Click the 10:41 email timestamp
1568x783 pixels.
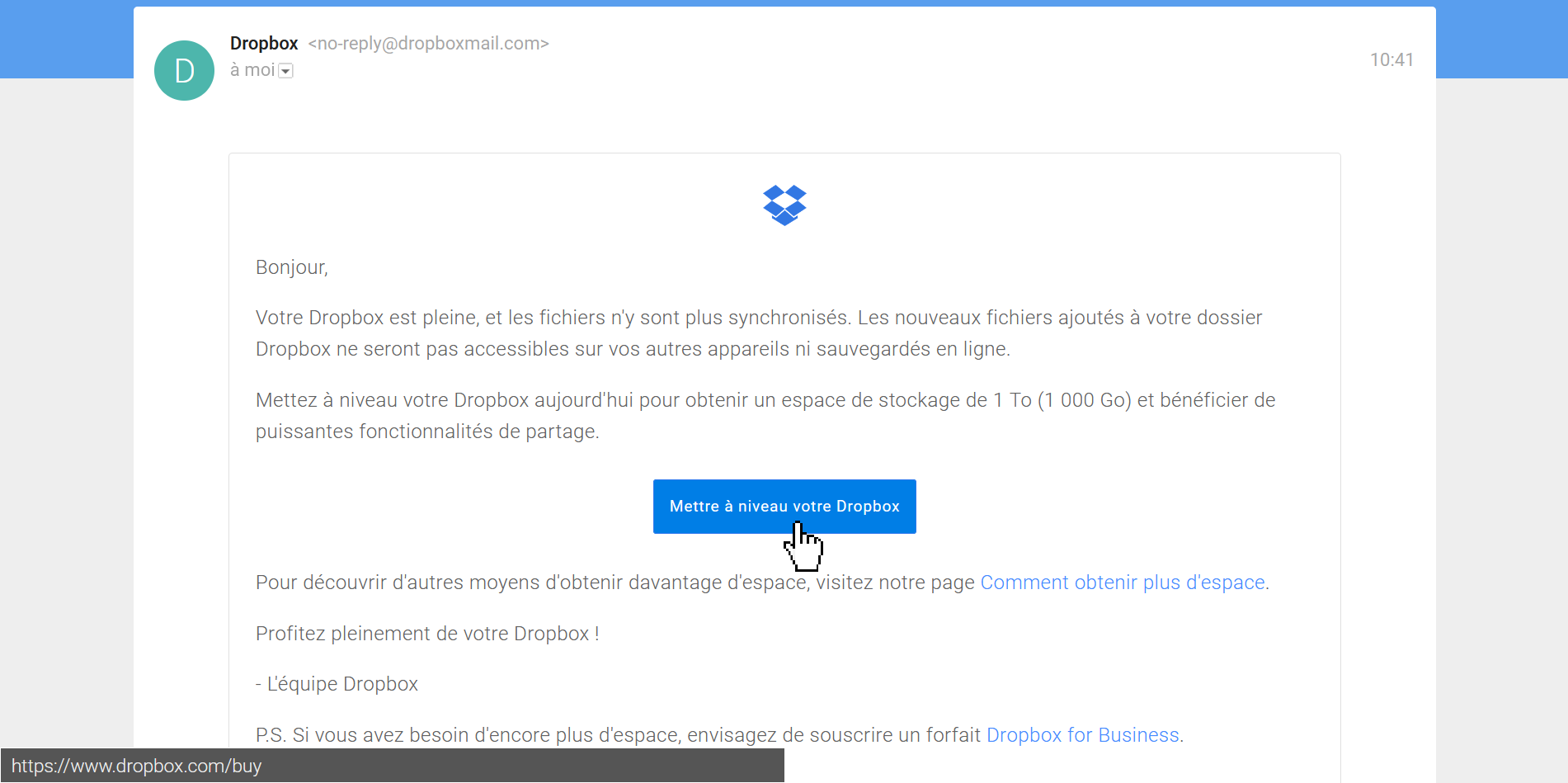pos(1391,60)
